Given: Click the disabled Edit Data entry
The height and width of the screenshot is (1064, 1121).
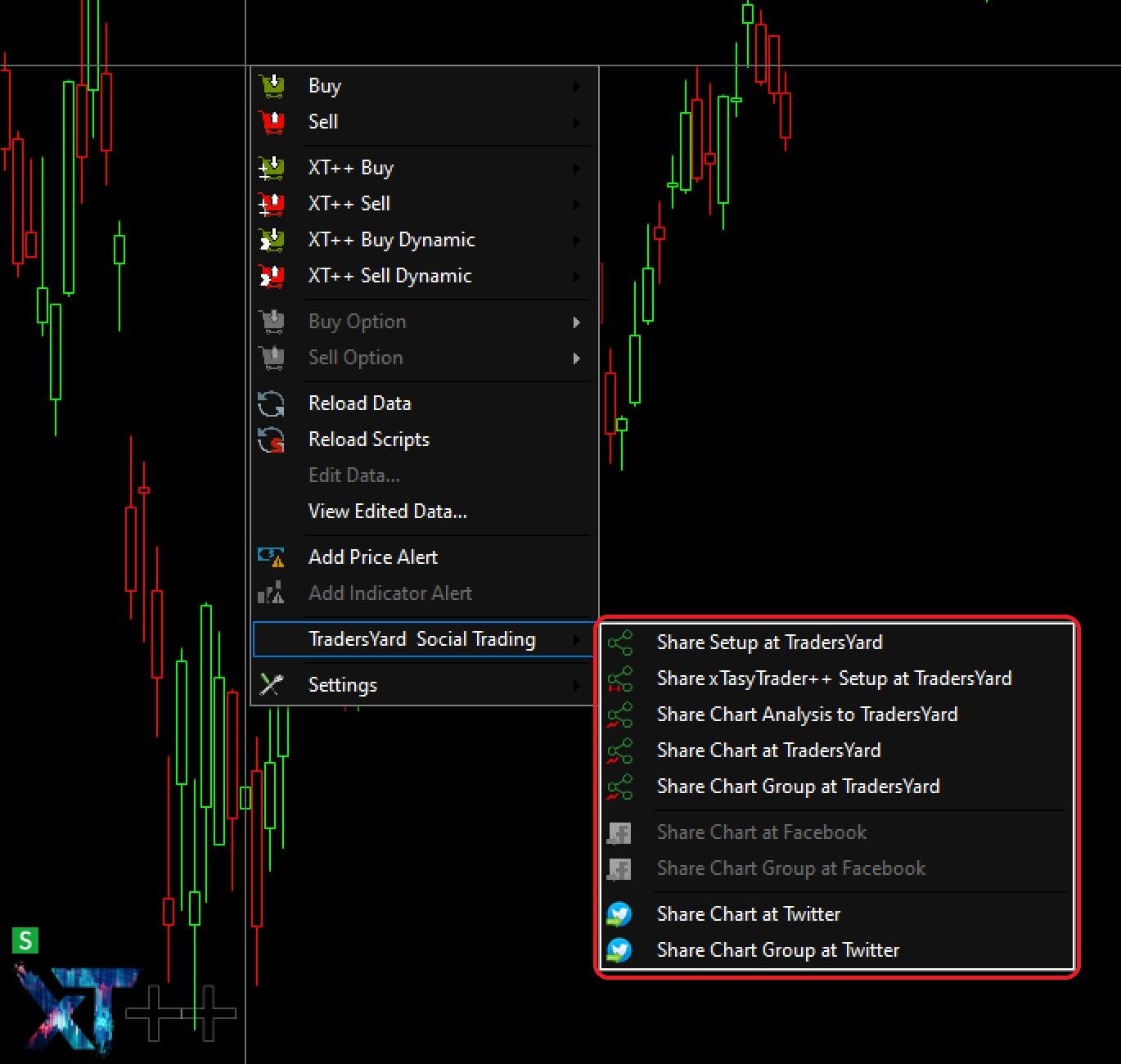Looking at the screenshot, I should click(424, 476).
